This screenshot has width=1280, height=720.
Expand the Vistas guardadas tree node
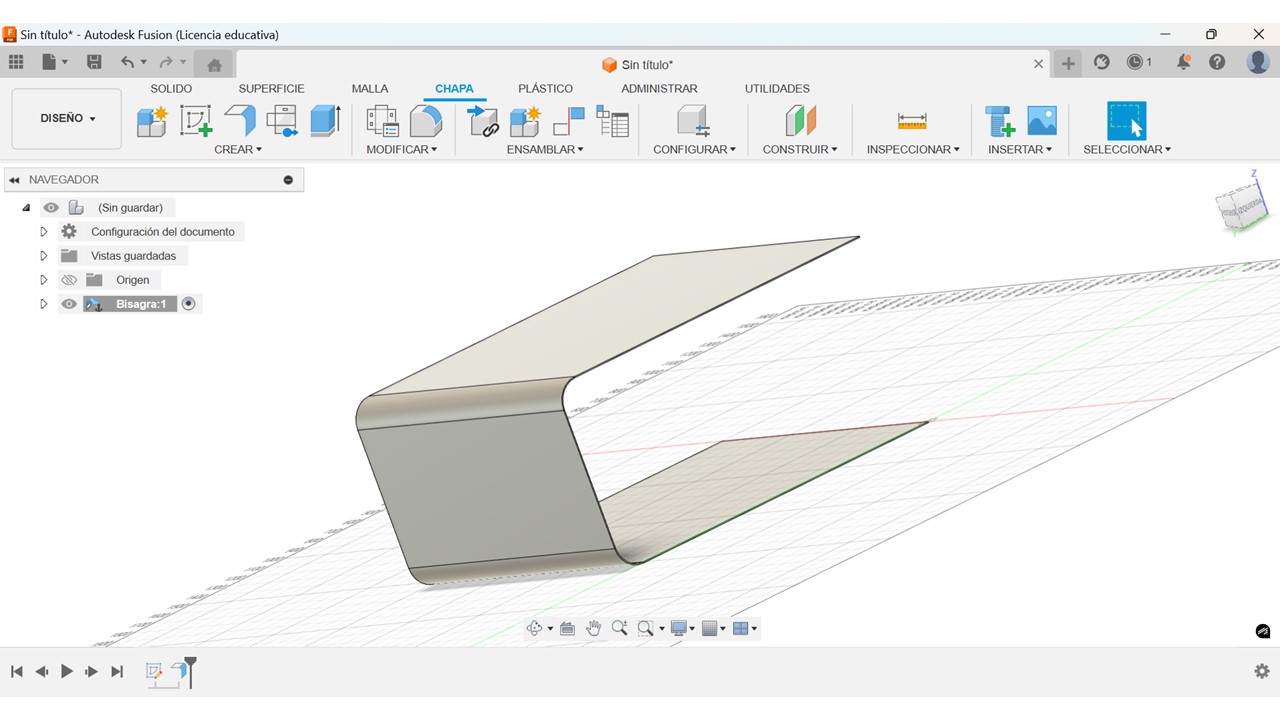click(44, 256)
